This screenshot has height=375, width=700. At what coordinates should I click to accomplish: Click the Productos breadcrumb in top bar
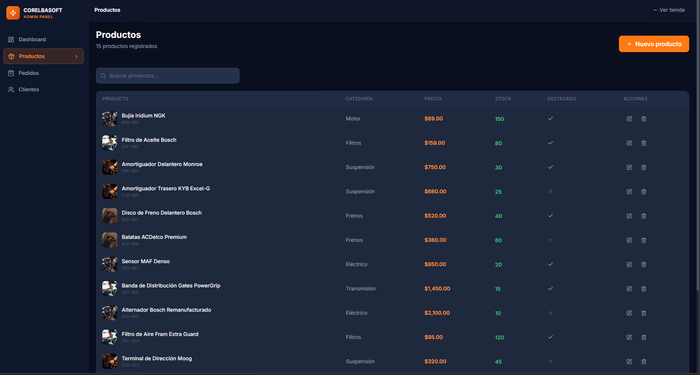point(107,10)
